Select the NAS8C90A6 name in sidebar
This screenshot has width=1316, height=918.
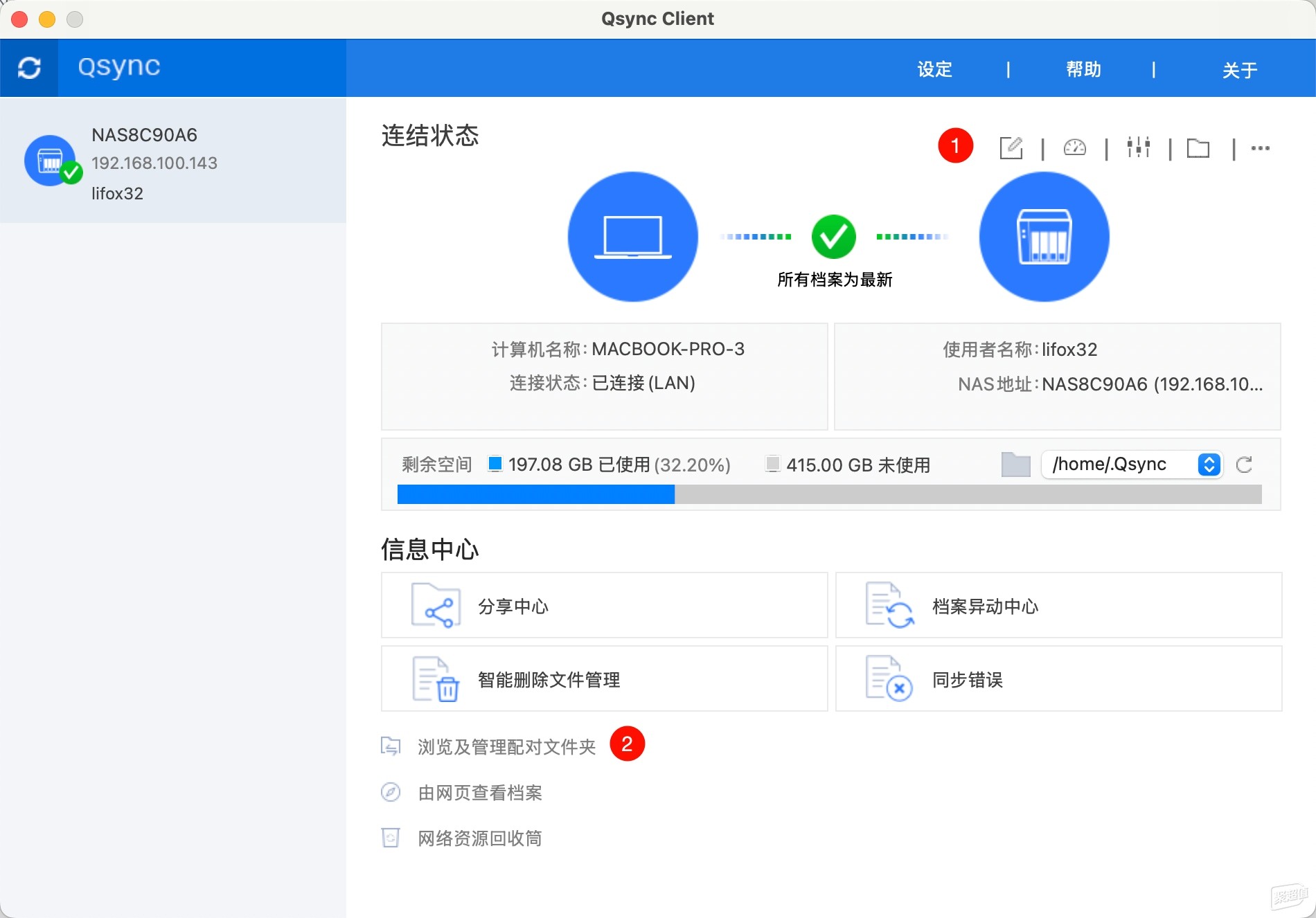pyautogui.click(x=144, y=135)
